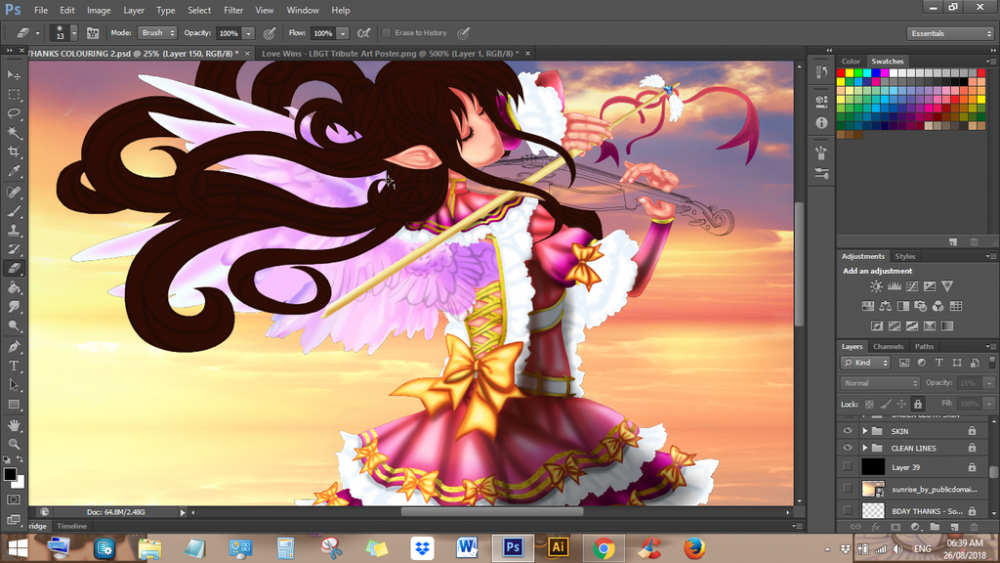Select the Horizontal Type tool

click(14, 366)
